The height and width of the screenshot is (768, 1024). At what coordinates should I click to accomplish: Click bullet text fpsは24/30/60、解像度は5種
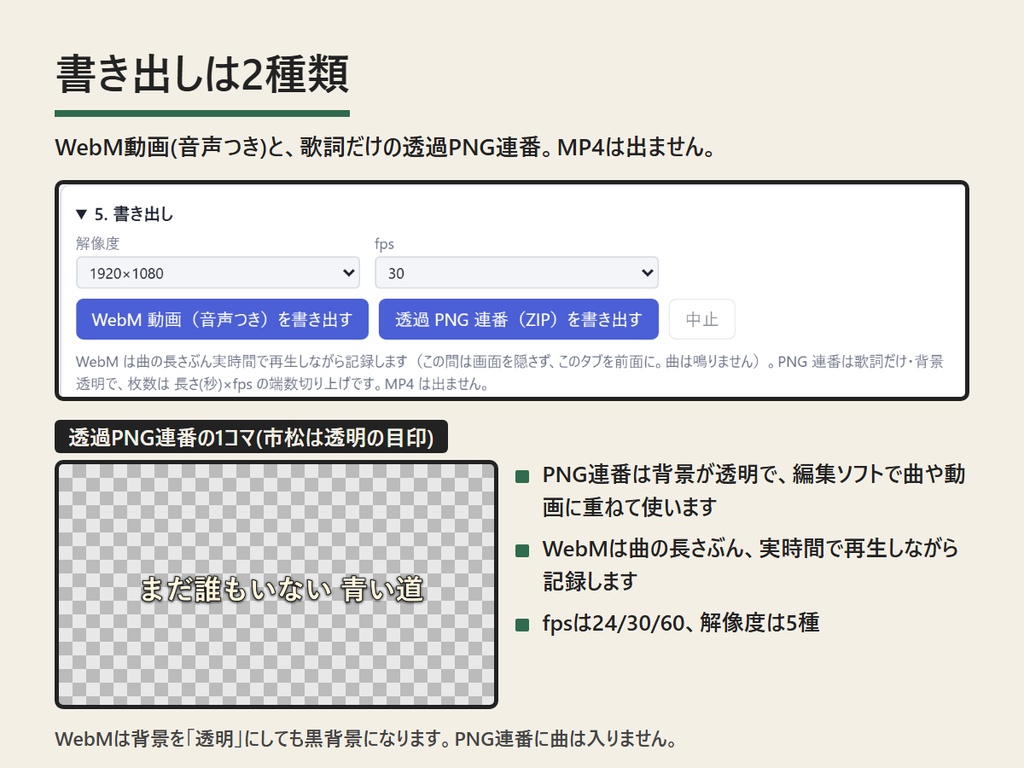point(680,622)
